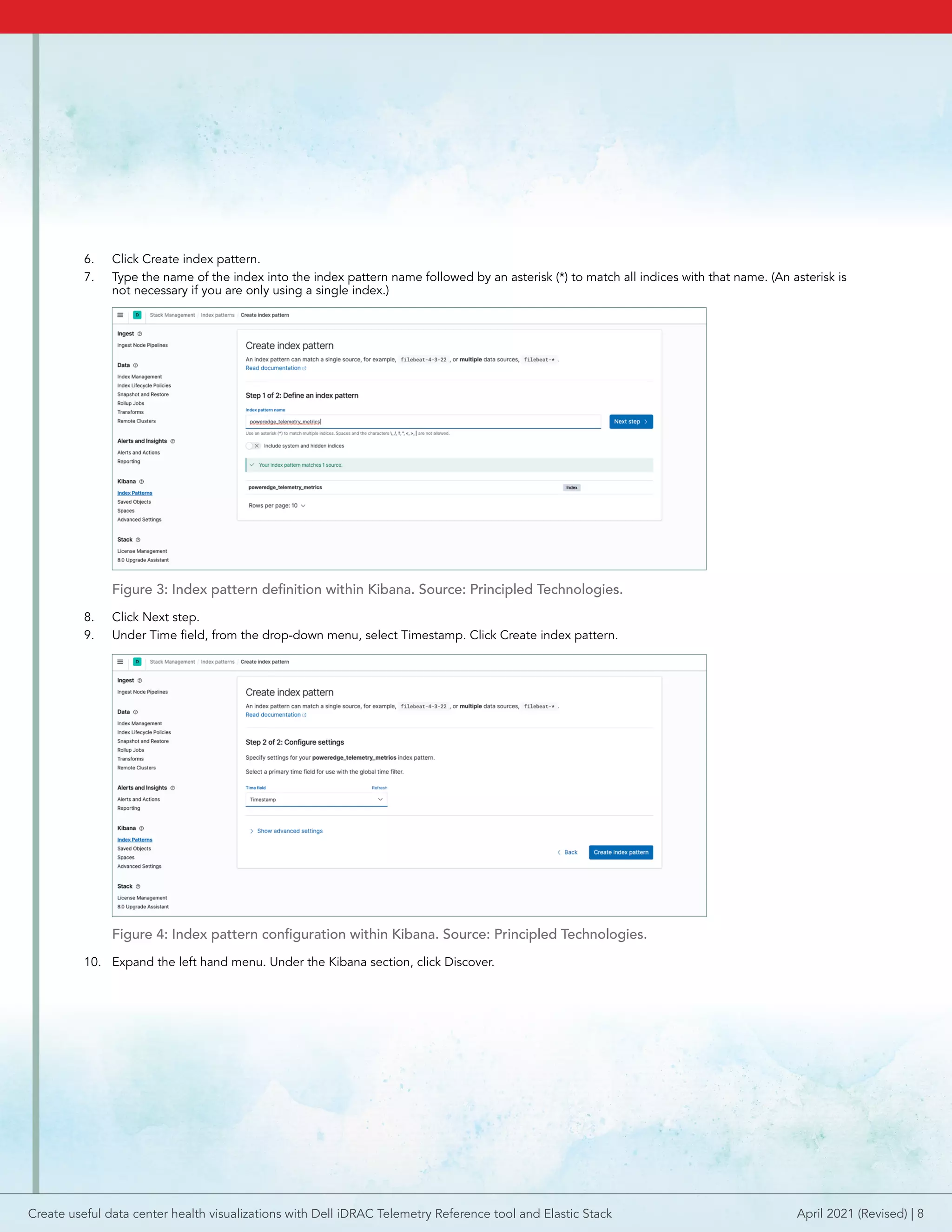Select Advanced Settings in Figure 4 sidebar
The width and height of the screenshot is (952, 1232).
(x=139, y=867)
